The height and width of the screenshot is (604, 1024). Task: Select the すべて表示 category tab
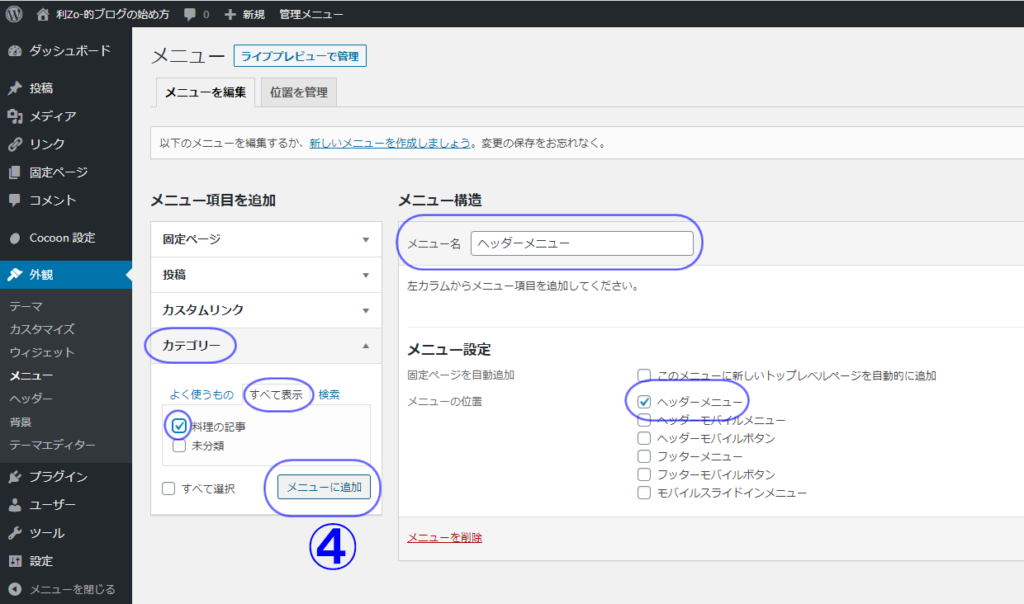coord(278,395)
